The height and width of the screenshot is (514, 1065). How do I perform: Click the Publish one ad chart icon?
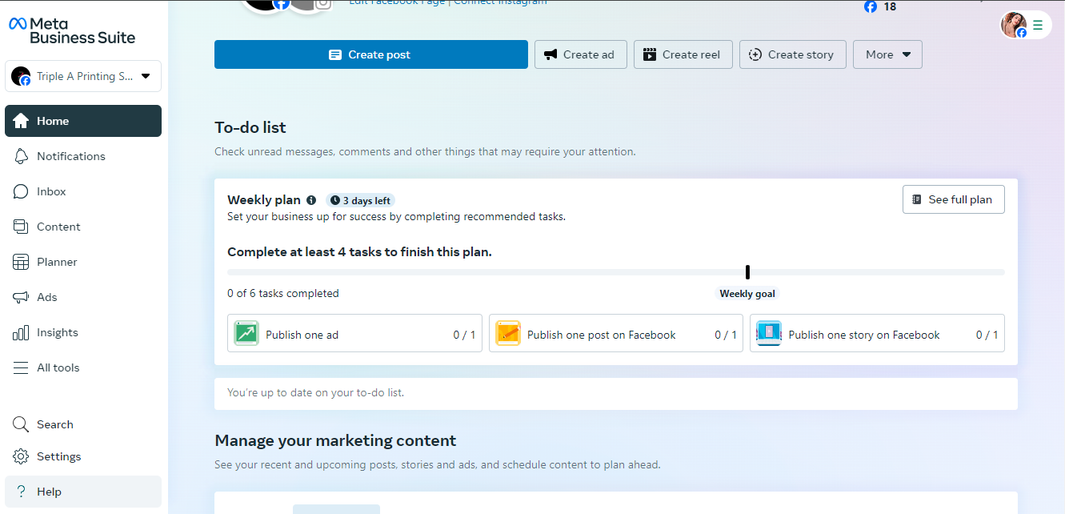(247, 333)
